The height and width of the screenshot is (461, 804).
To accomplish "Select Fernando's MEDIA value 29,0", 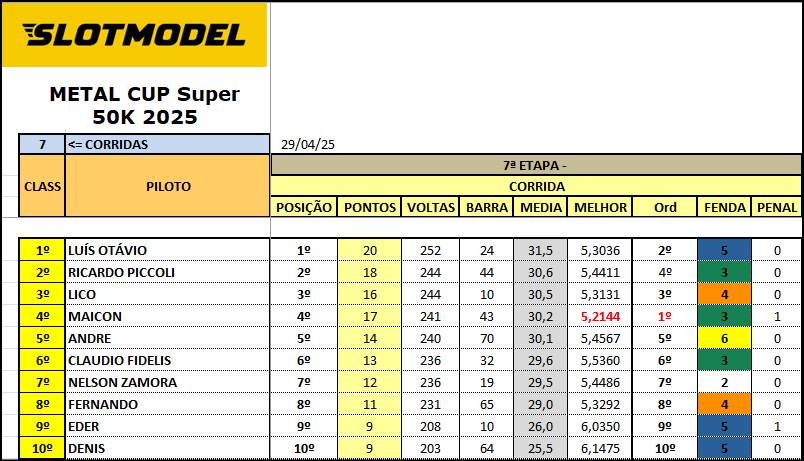I will coord(540,405).
